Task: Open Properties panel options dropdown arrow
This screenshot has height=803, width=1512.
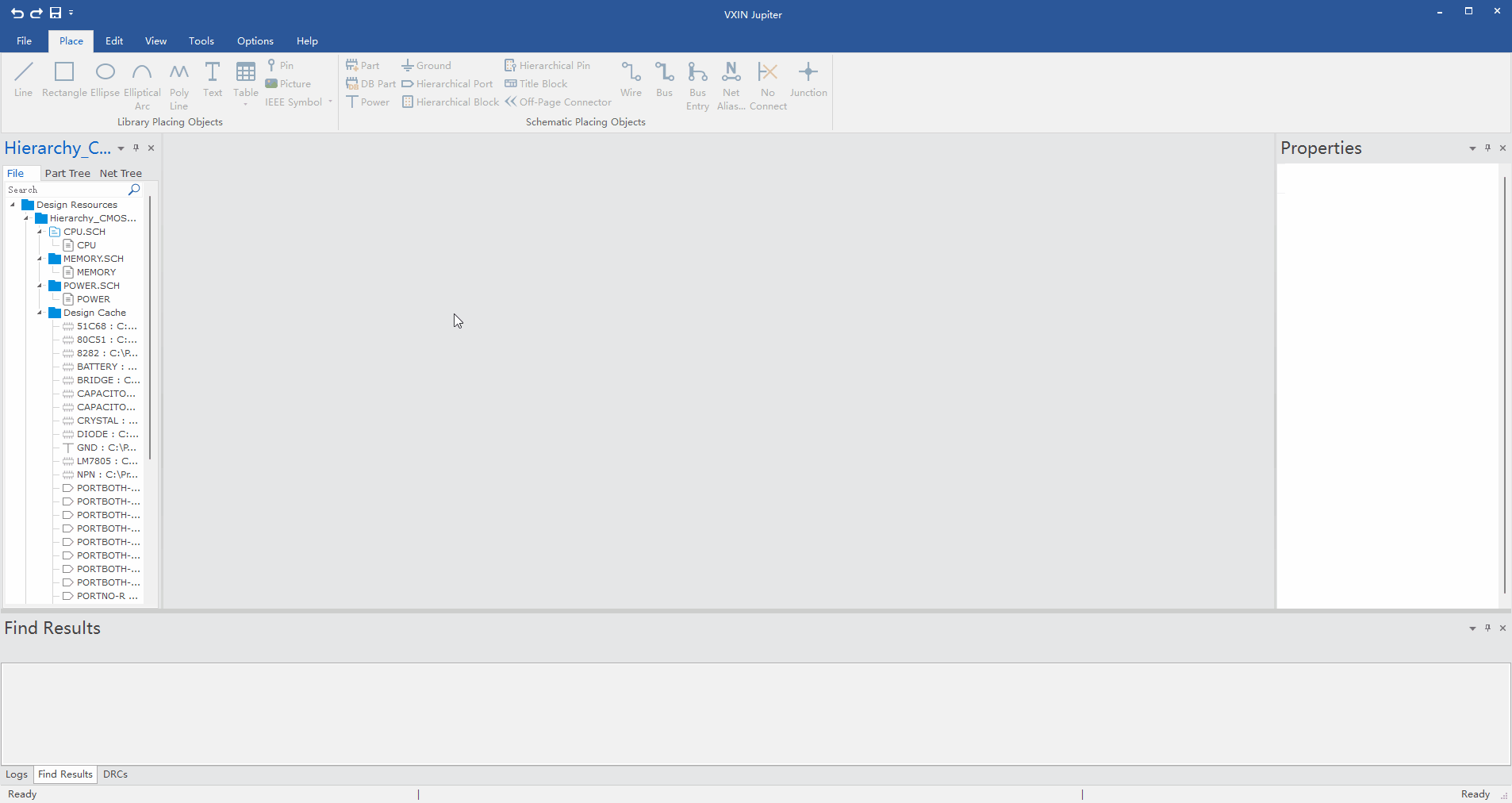Action: click(x=1472, y=148)
